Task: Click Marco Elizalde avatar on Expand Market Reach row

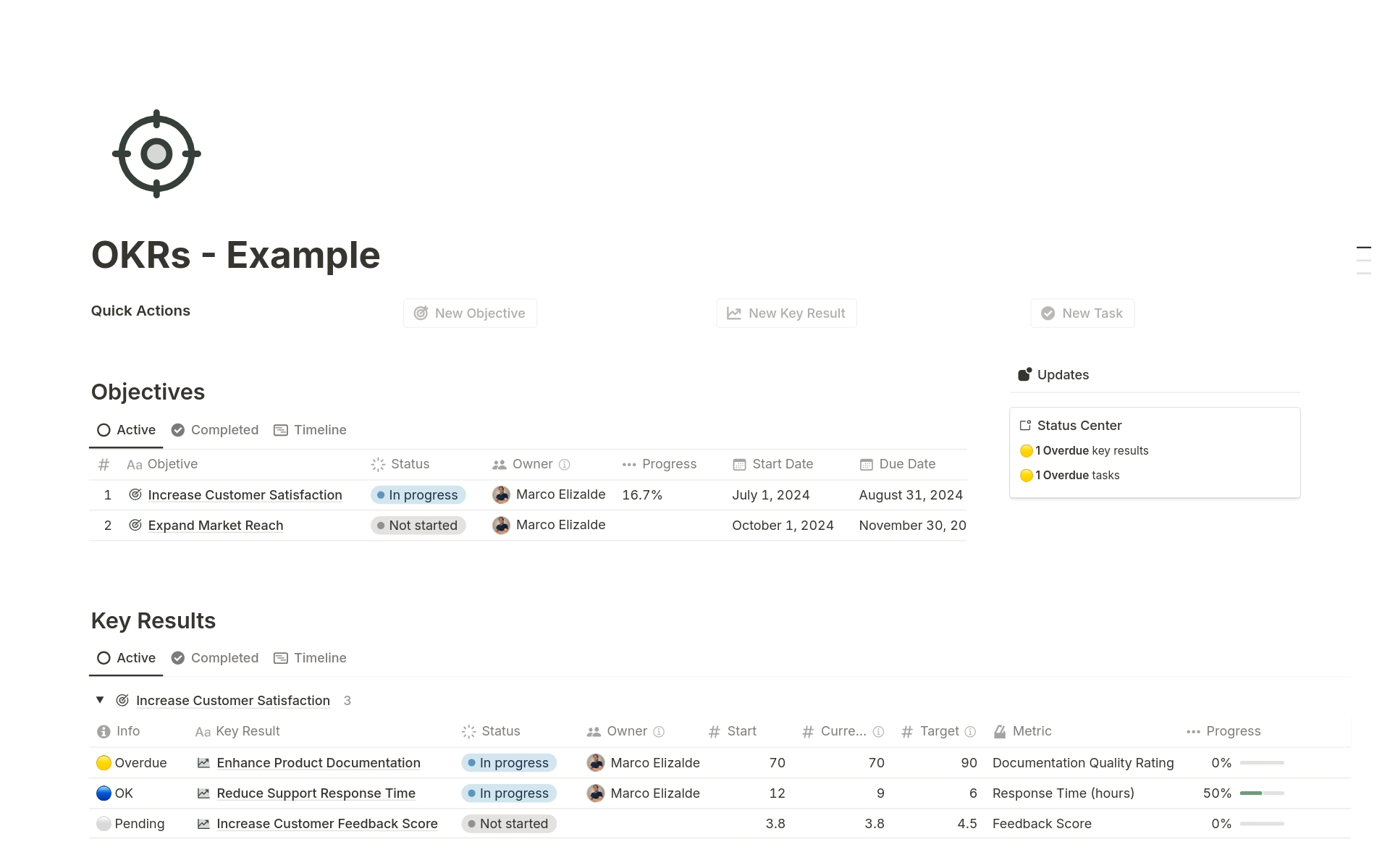Action: pos(501,526)
